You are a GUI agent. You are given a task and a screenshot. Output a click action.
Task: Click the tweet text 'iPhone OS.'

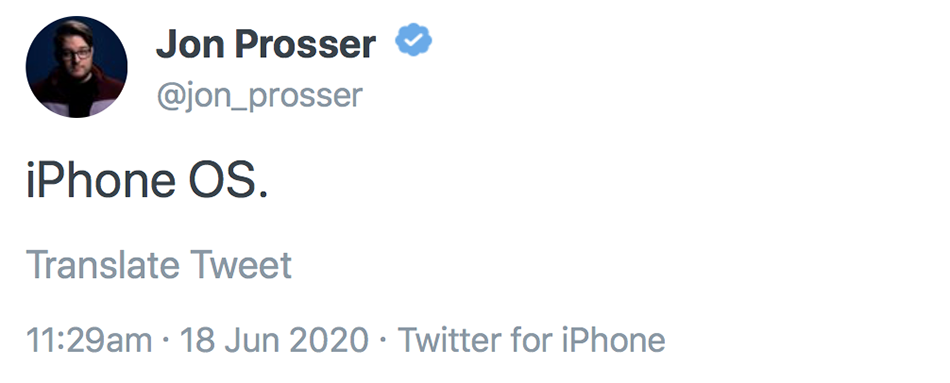click(x=147, y=181)
